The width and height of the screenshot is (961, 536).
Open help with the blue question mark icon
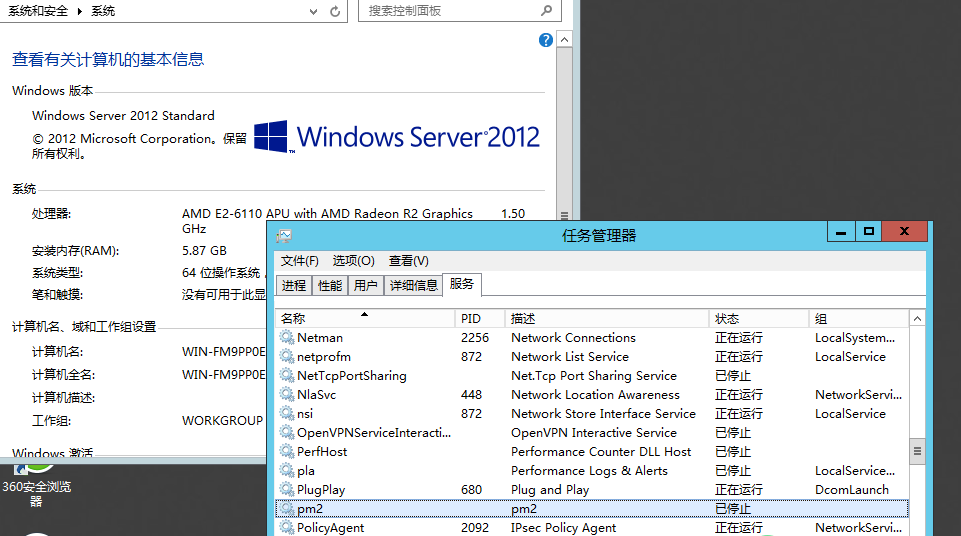[545, 40]
